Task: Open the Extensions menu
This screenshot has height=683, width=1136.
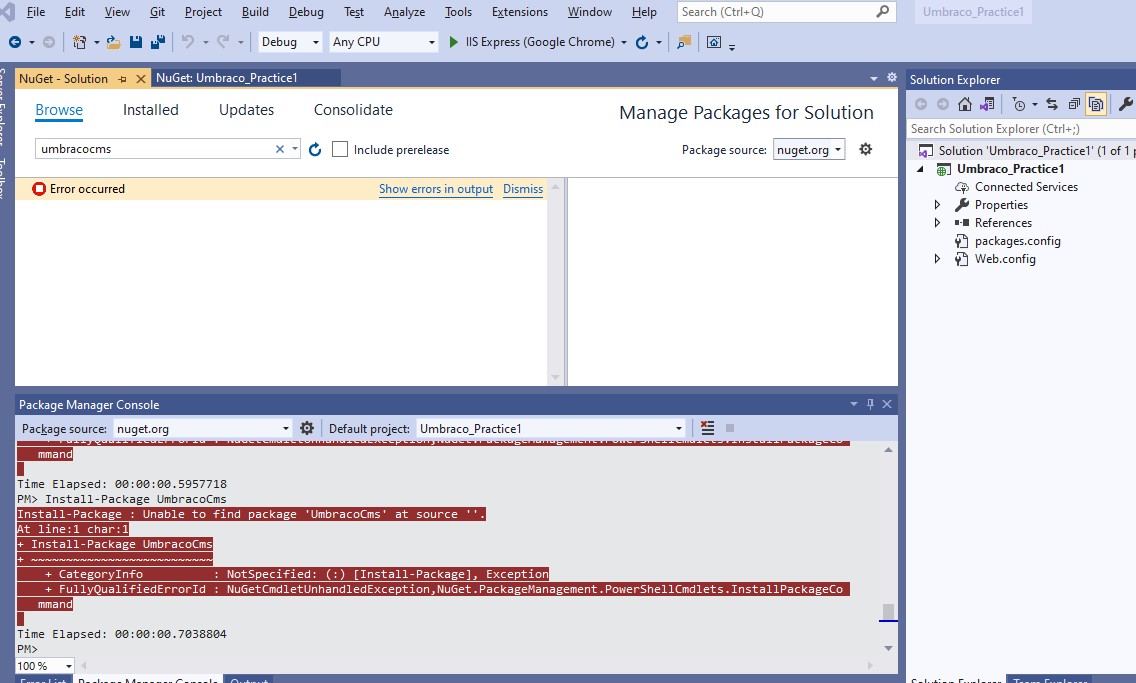Action: (x=520, y=12)
